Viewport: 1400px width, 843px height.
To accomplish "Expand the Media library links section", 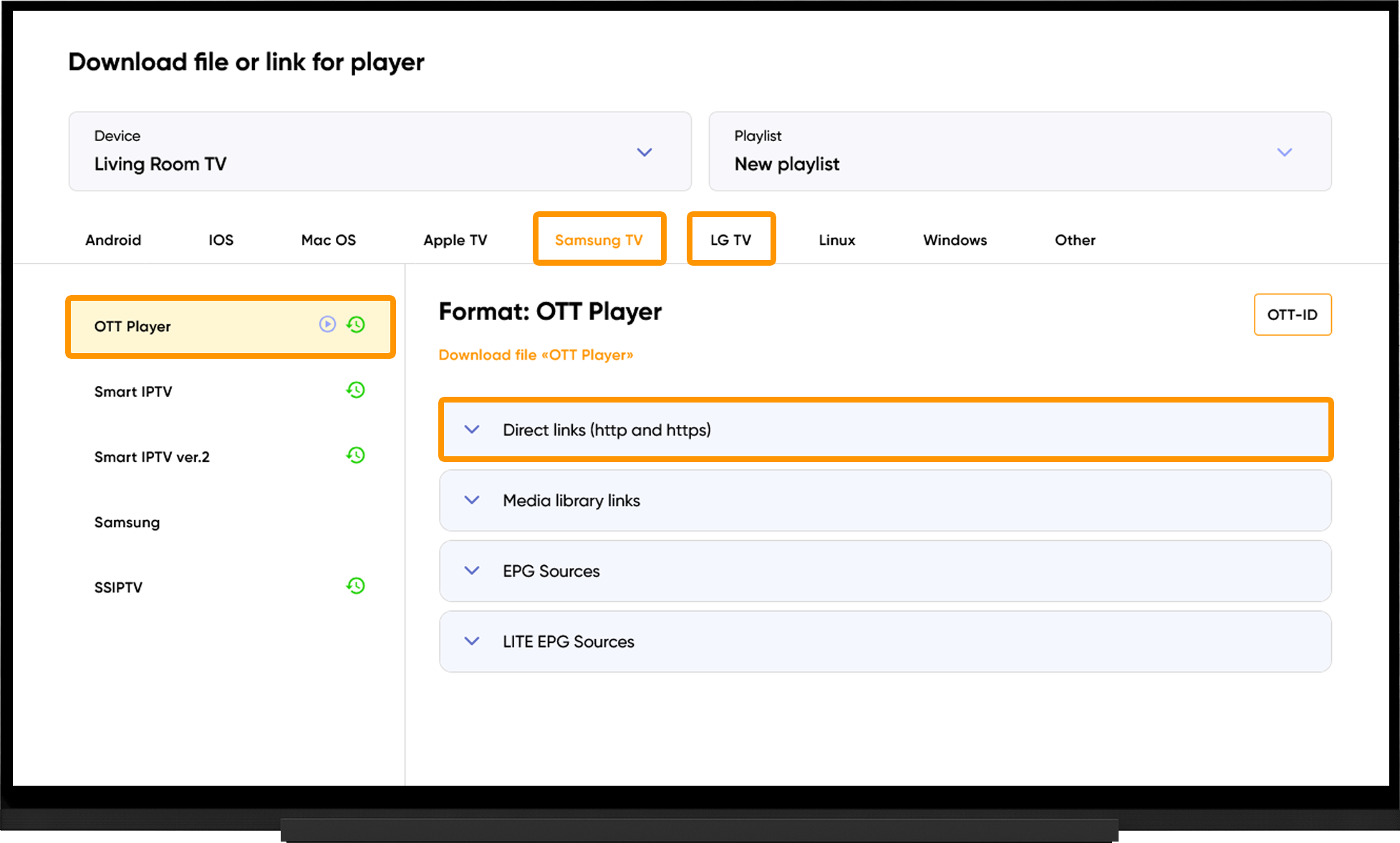I will click(886, 501).
